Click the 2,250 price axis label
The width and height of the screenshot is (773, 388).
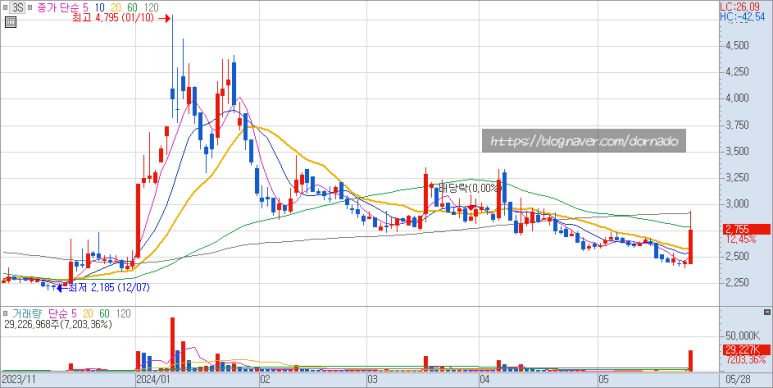(x=738, y=282)
